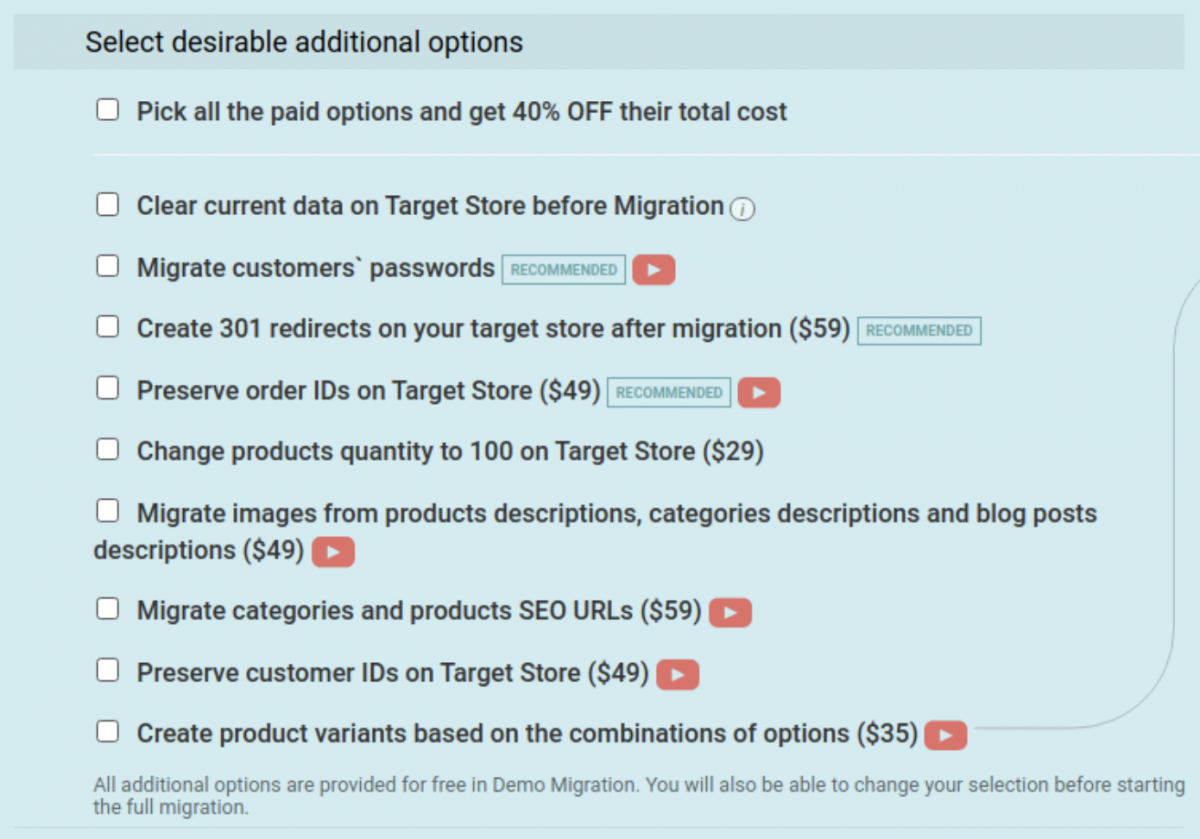1200x839 pixels.
Task: Check Preserve customer IDs on Target Store
Action: click(x=107, y=670)
